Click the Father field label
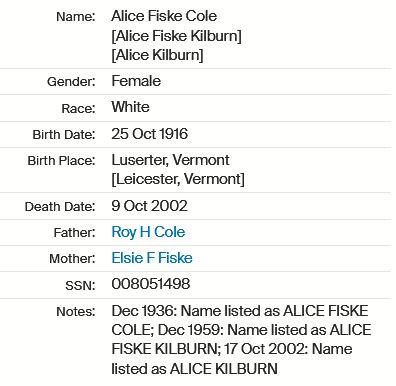This screenshot has width=396, height=386. tap(74, 233)
